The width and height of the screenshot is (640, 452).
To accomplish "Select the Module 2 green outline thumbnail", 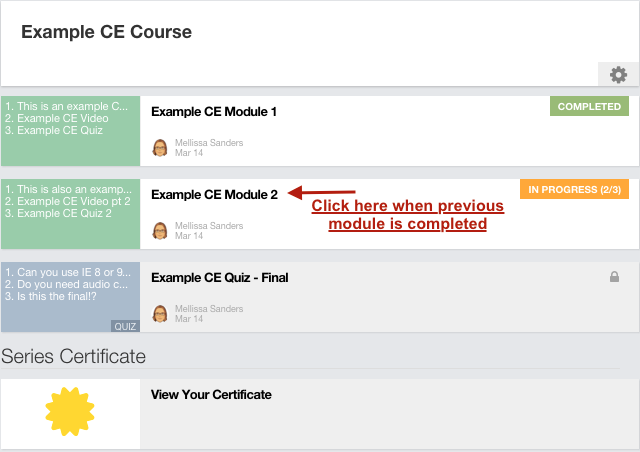I will point(71,214).
